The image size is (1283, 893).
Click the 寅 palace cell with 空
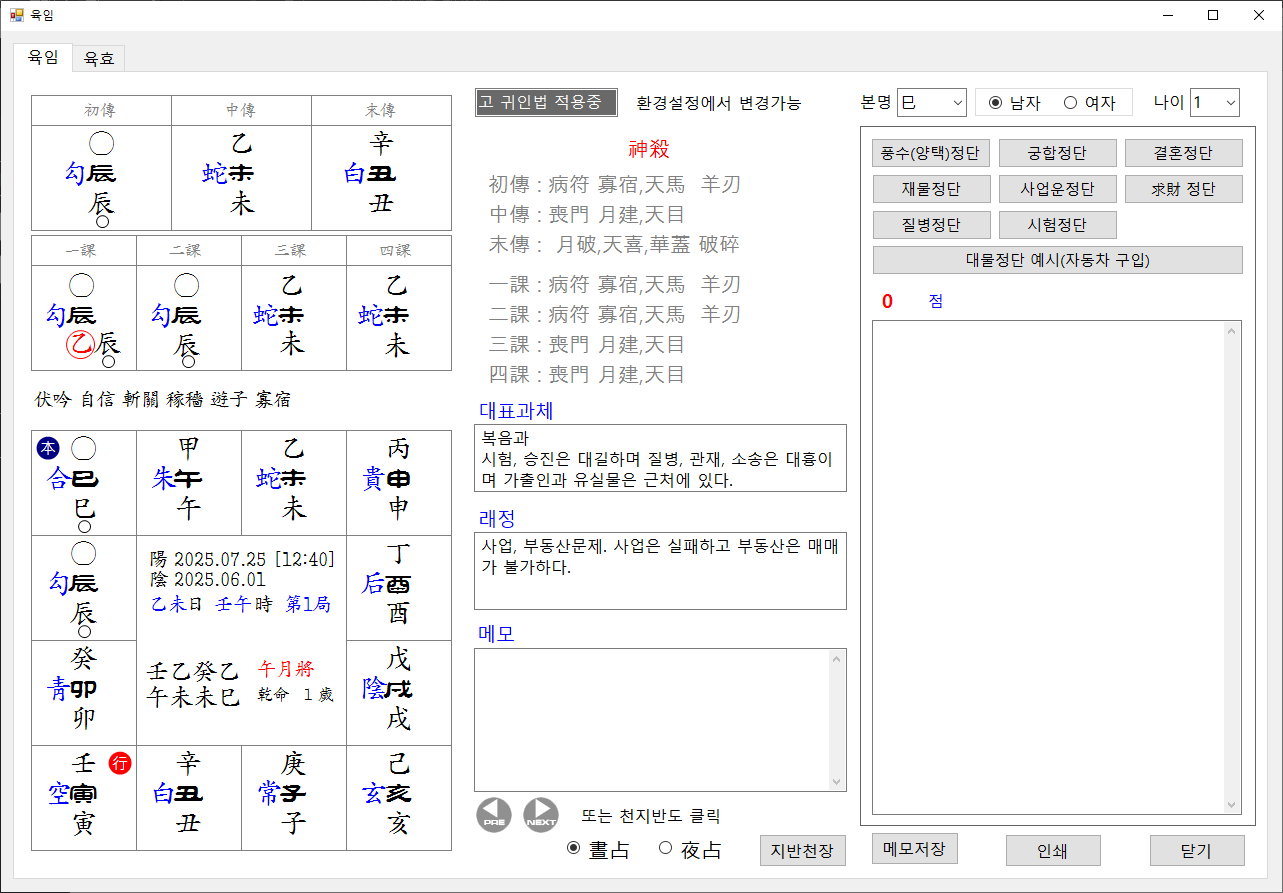[x=84, y=798]
